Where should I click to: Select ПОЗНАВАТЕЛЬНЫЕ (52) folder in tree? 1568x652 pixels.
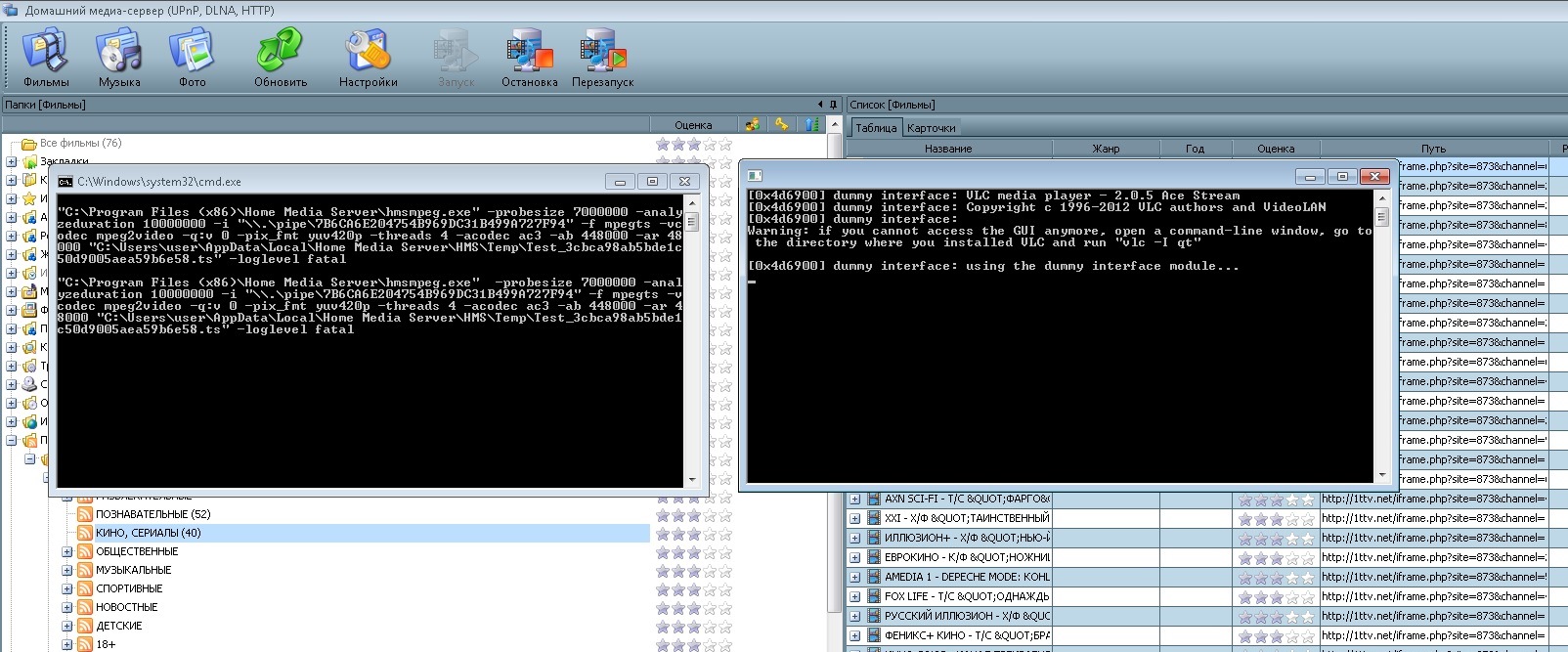tap(152, 514)
